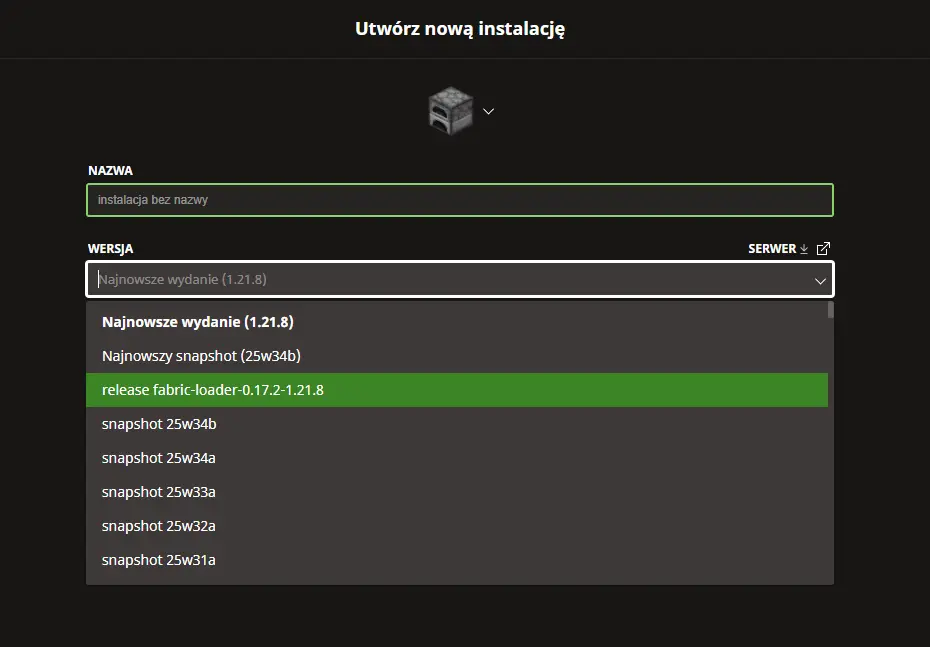The height and width of the screenshot is (647, 930).
Task: Choose release fabric-loader-0.17.2-1.21.8
Action: tap(457, 390)
